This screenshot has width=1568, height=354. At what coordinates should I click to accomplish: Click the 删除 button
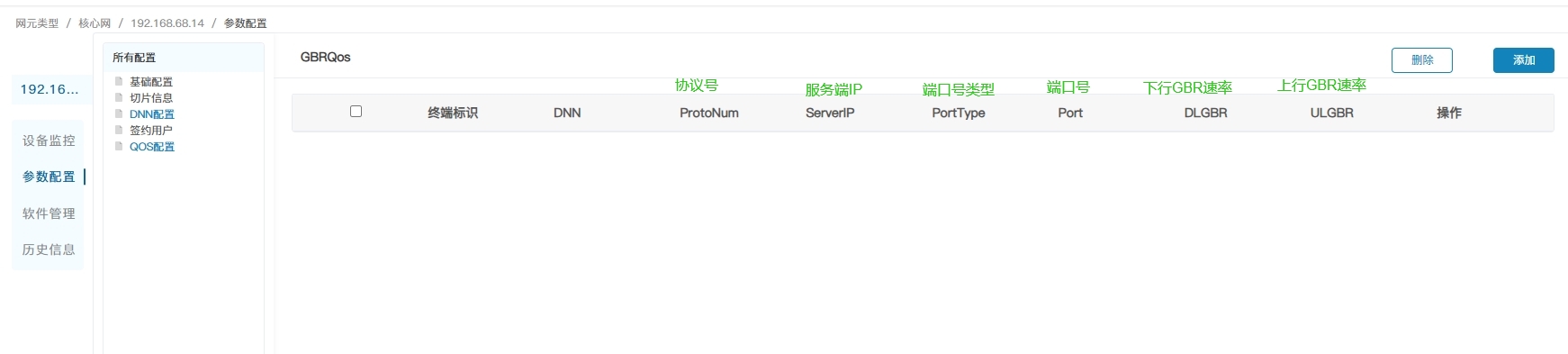coord(1422,60)
